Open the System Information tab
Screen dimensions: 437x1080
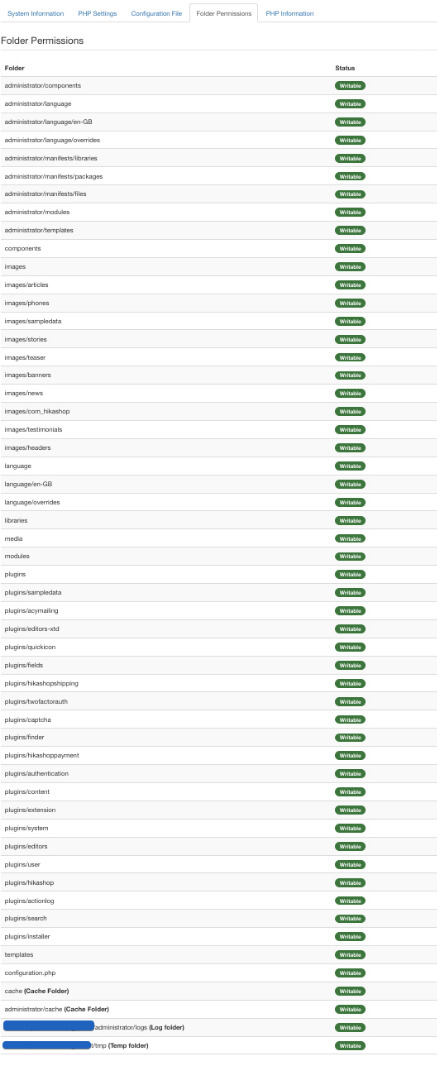(35, 14)
